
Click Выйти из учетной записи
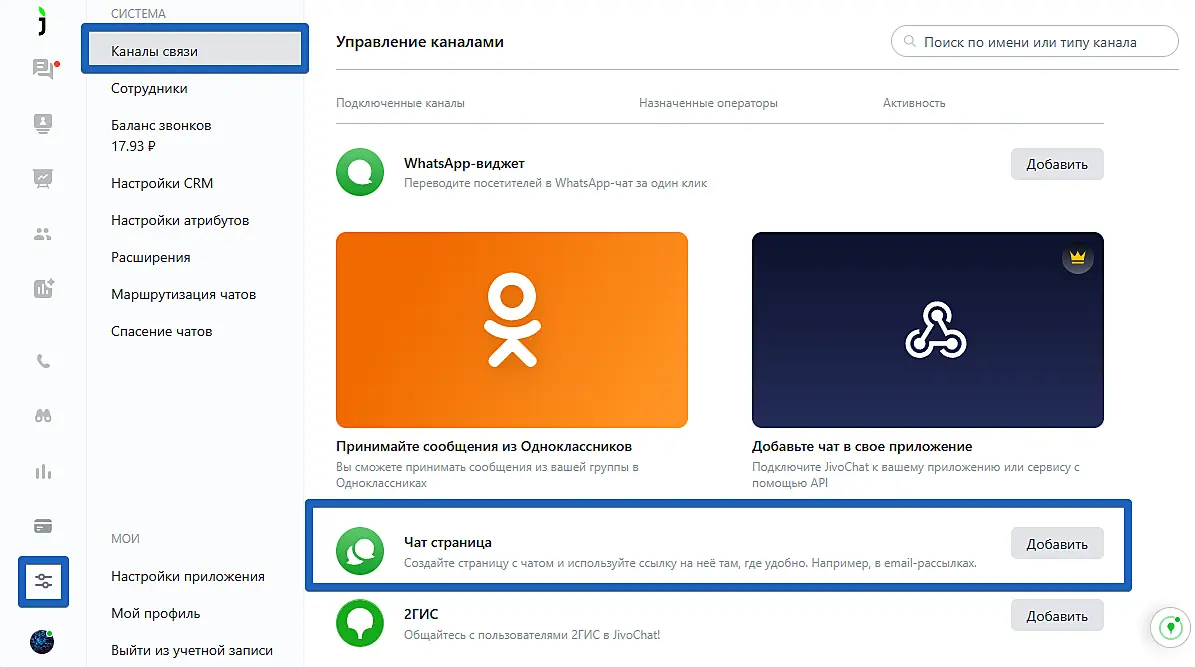(x=192, y=650)
